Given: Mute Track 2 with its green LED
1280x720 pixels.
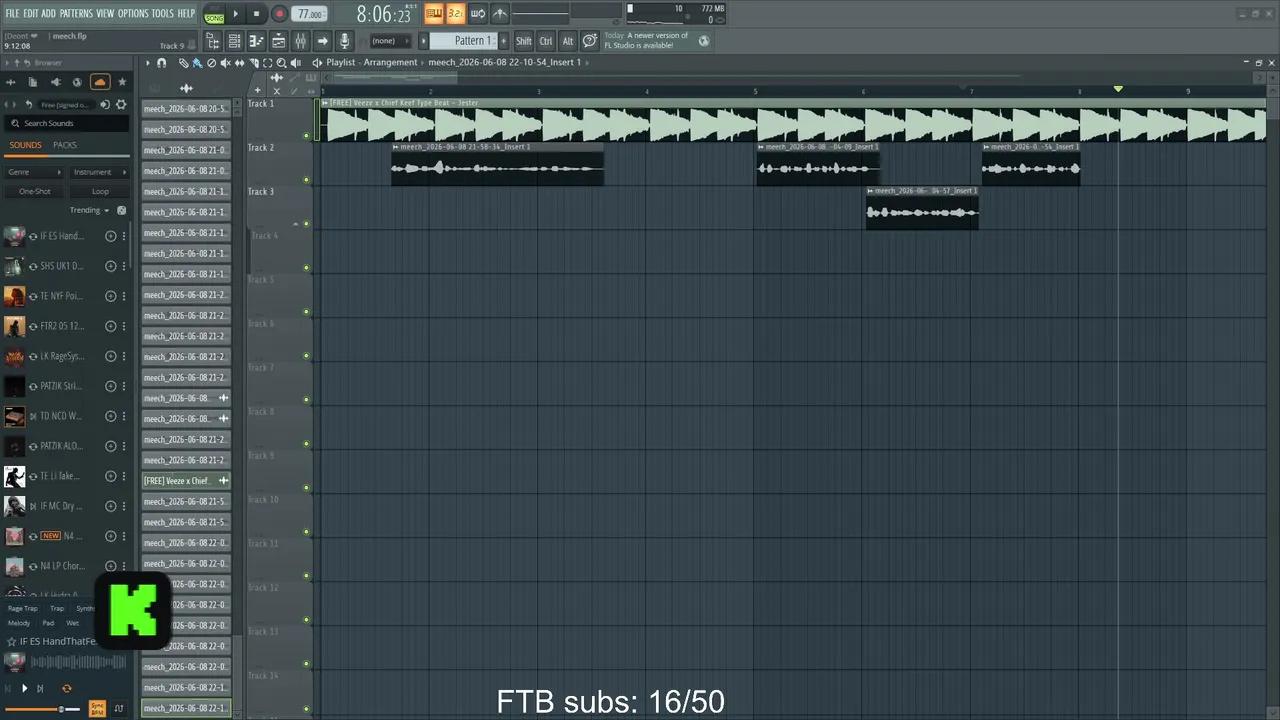Looking at the screenshot, I should (306, 180).
